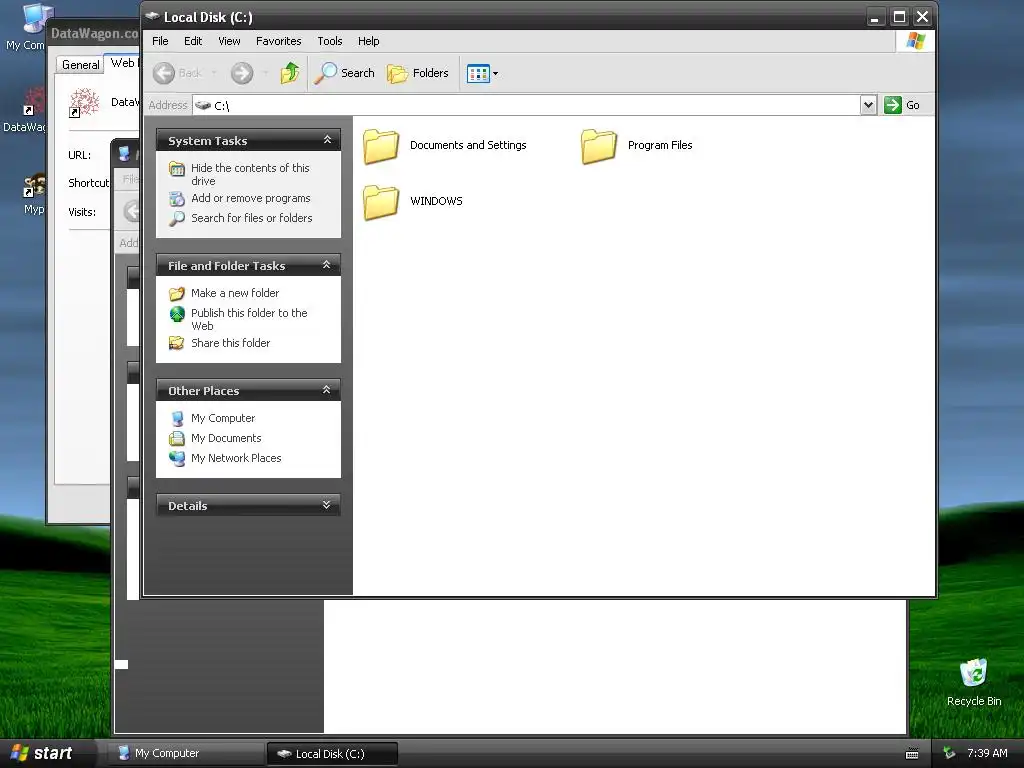Click the new folder icon

[x=177, y=294]
